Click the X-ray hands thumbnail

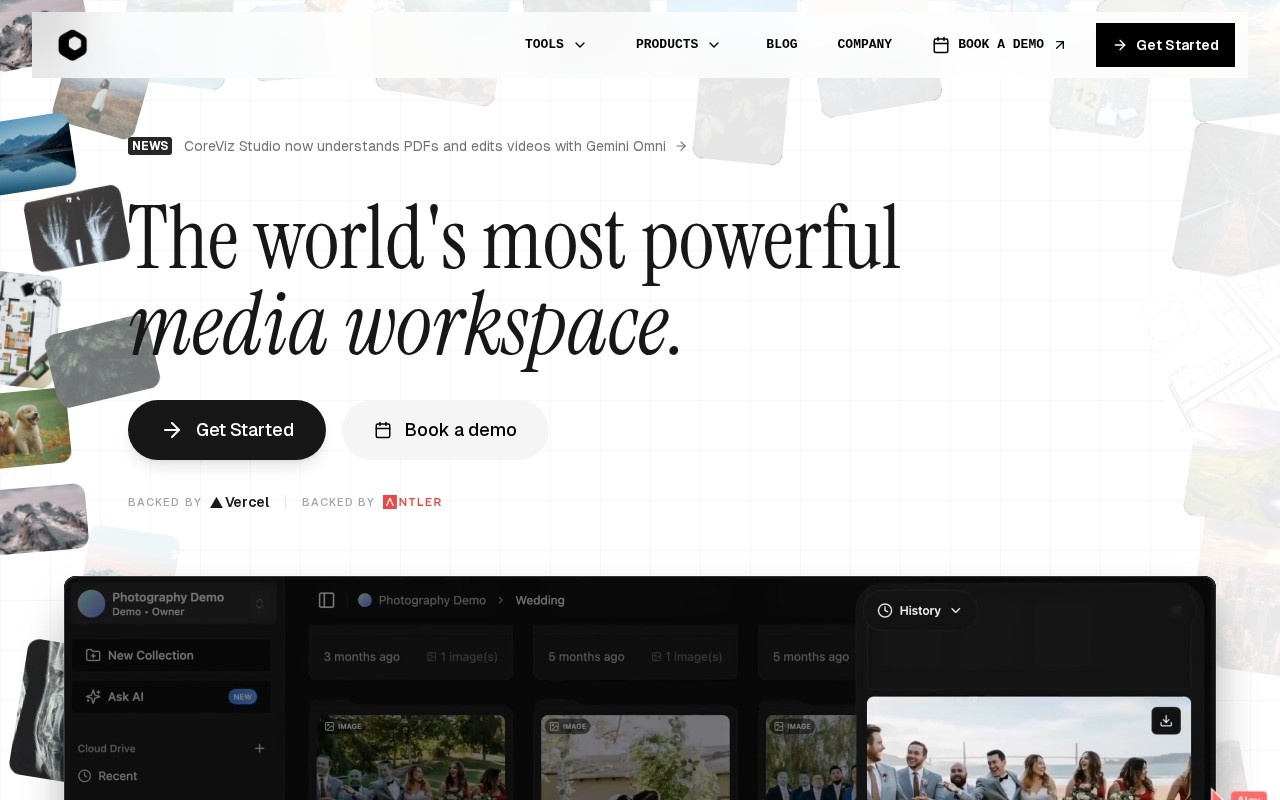click(x=77, y=227)
